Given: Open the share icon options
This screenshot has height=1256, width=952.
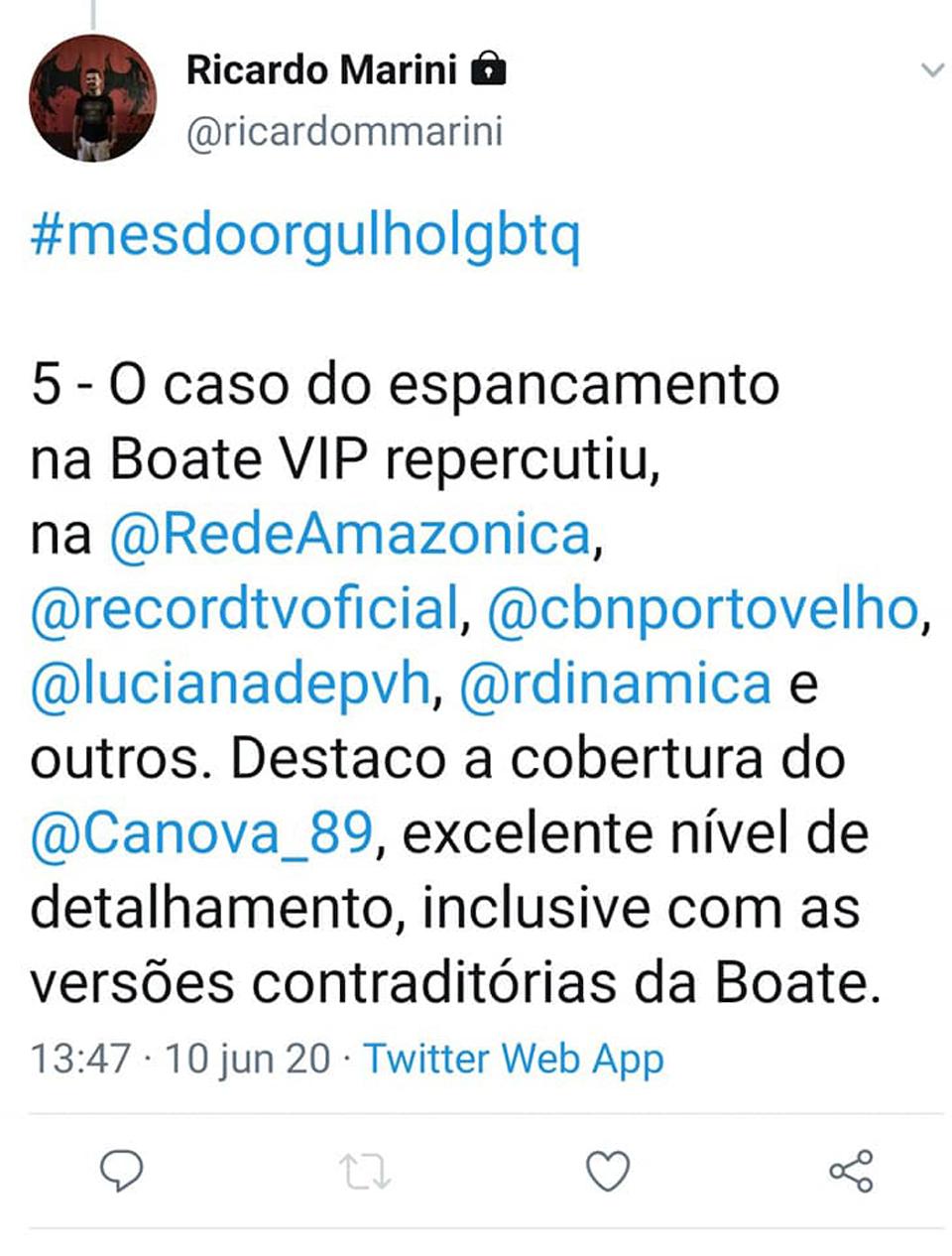Looking at the screenshot, I should point(851,1171).
